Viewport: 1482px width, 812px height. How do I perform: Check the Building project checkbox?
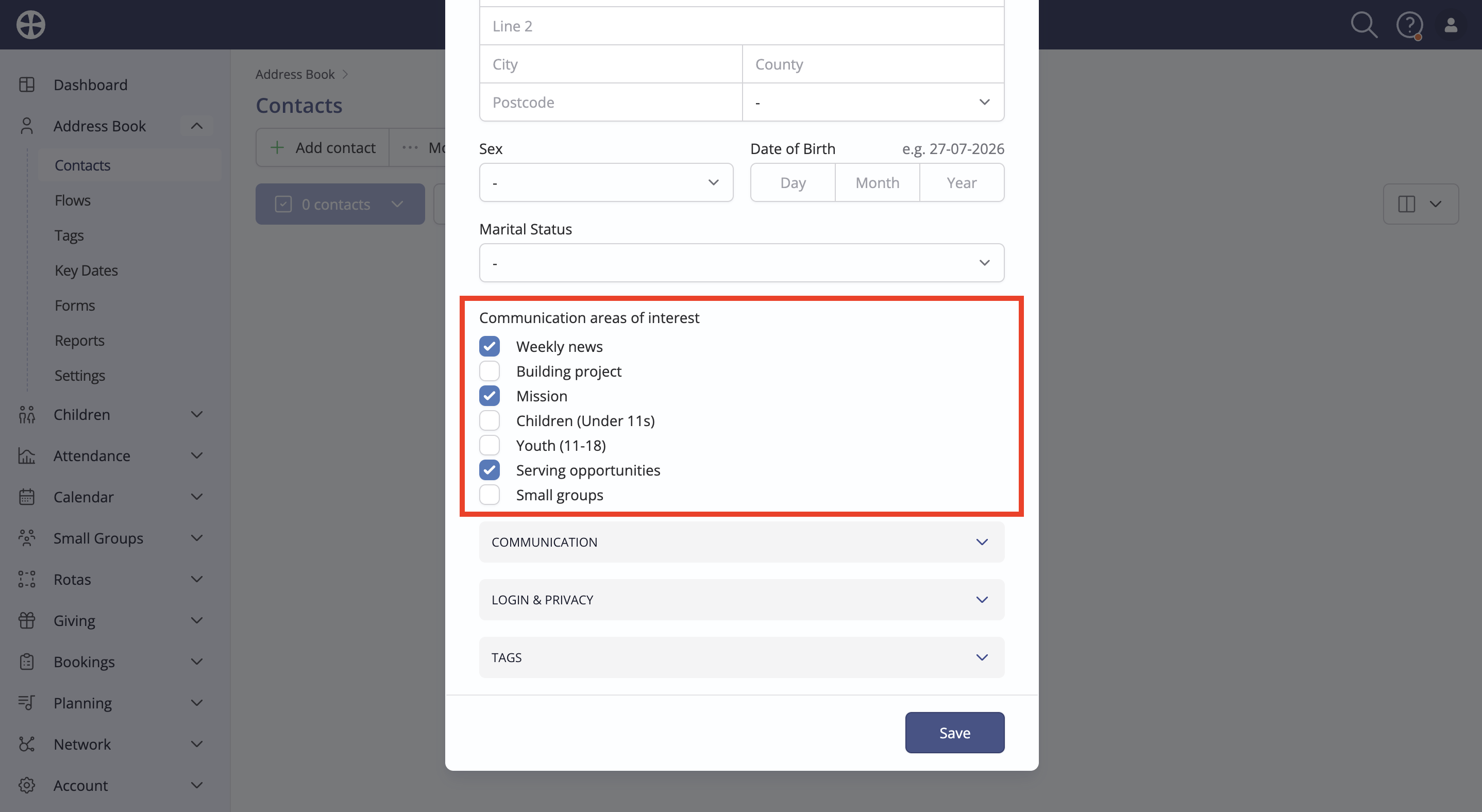(489, 371)
